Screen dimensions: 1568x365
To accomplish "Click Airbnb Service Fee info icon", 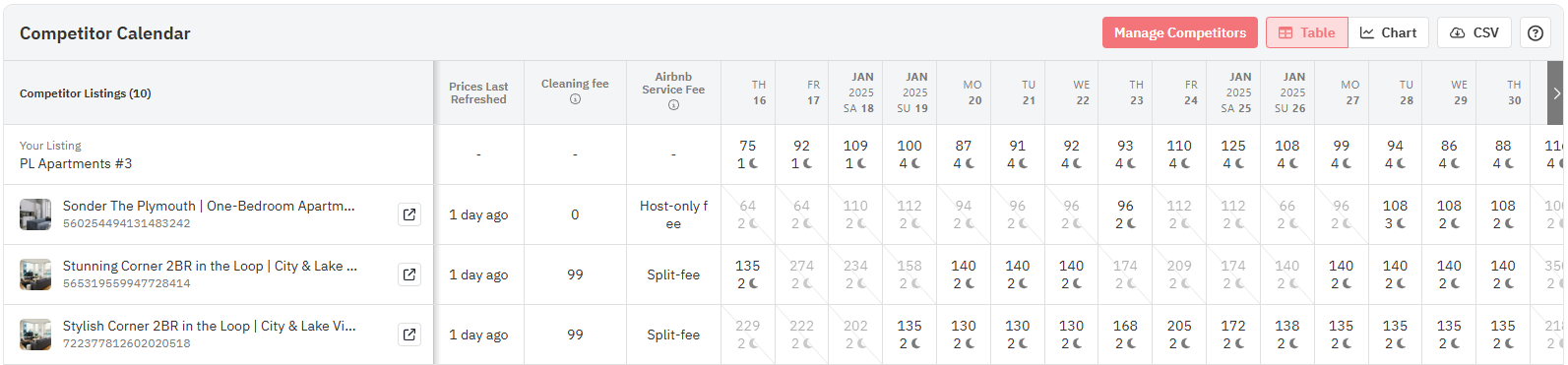I will point(673,105).
